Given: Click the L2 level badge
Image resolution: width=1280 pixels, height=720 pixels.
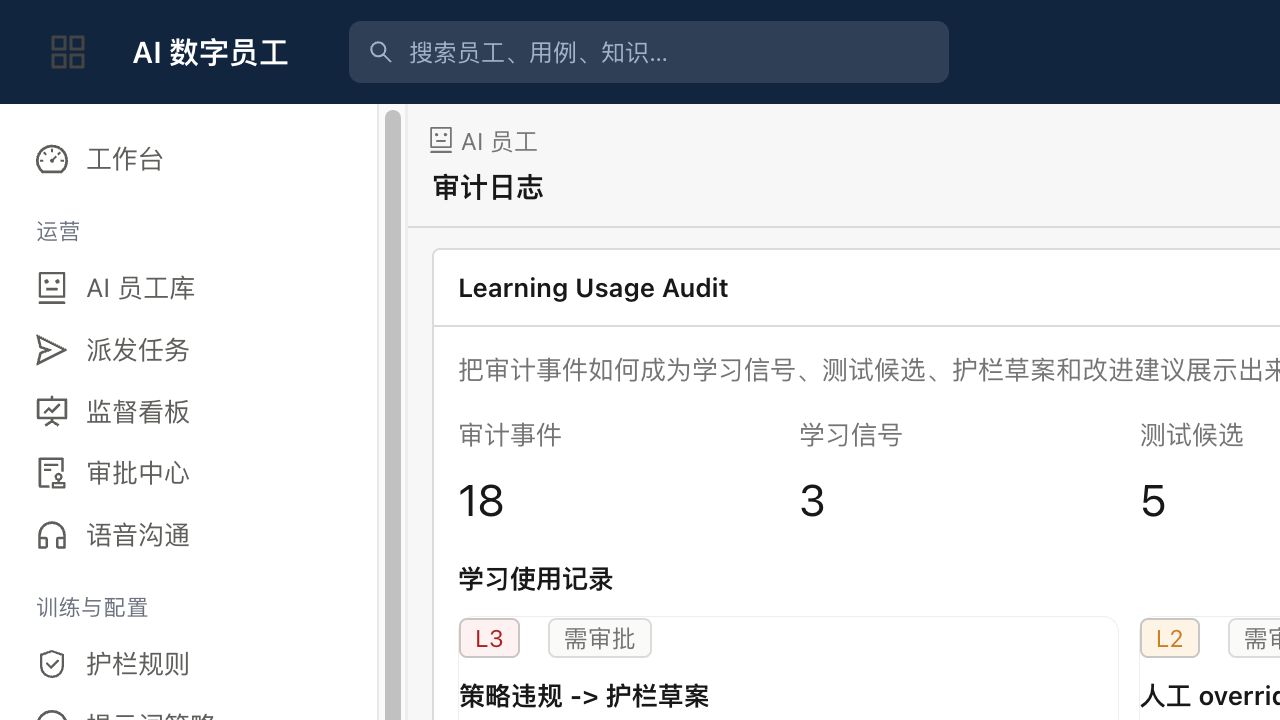Looking at the screenshot, I should coord(1169,638).
